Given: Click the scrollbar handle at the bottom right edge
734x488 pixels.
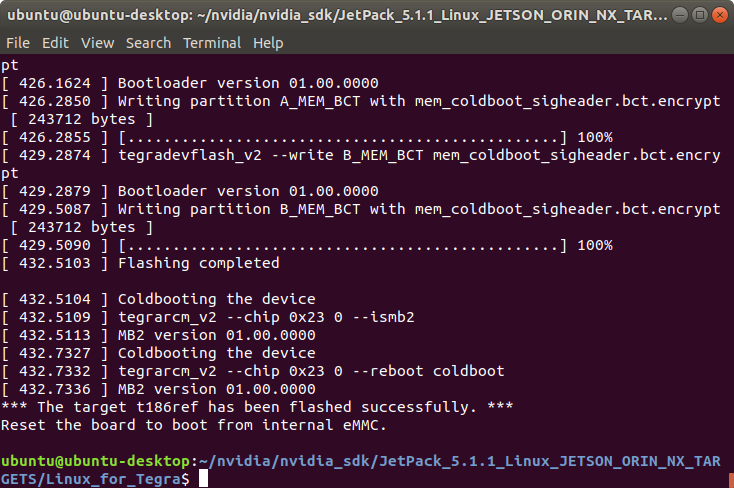Looking at the screenshot, I should tap(731, 481).
